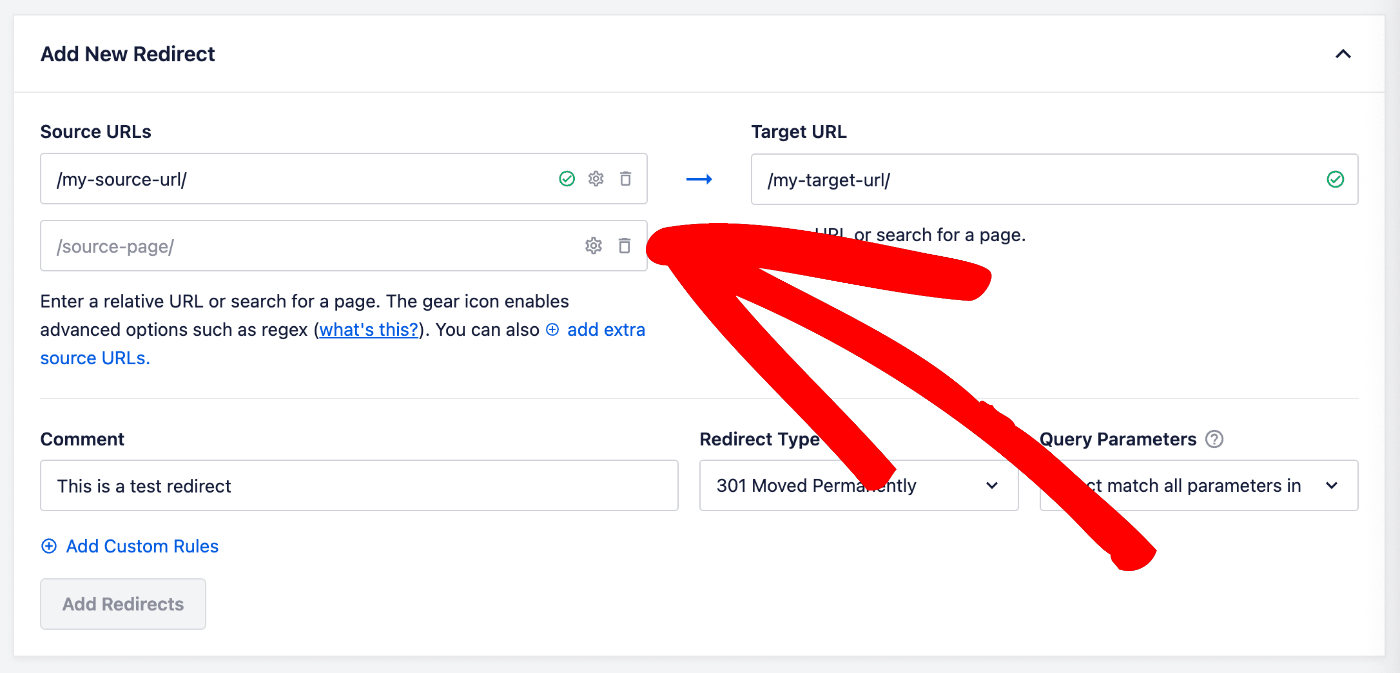Remove the empty /source-page/ source row

[625, 246]
